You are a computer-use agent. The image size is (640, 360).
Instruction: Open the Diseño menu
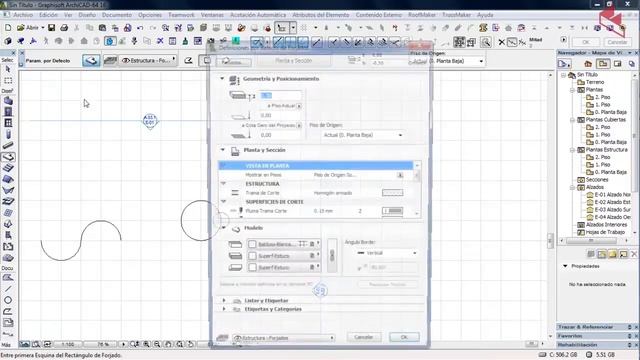pyautogui.click(x=87, y=15)
